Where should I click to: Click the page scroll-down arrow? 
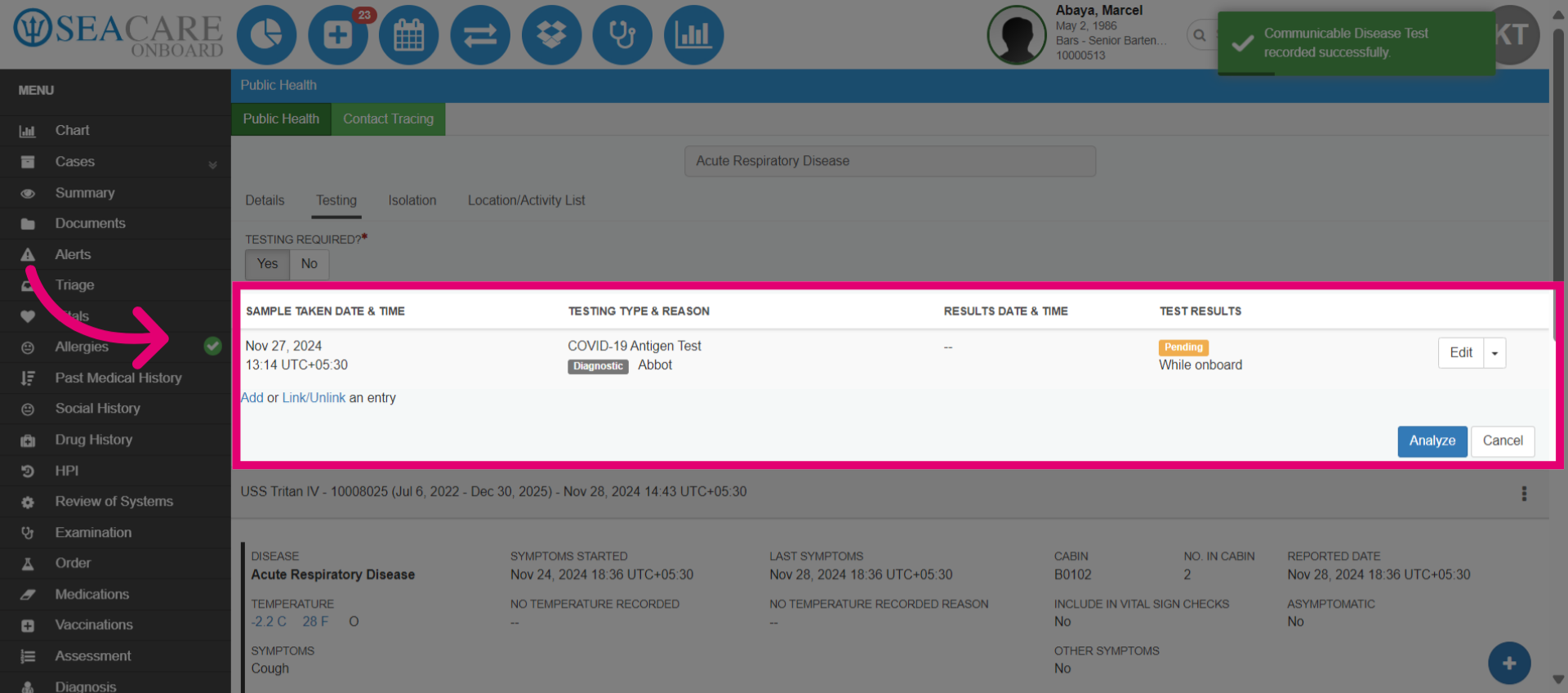tap(1558, 679)
